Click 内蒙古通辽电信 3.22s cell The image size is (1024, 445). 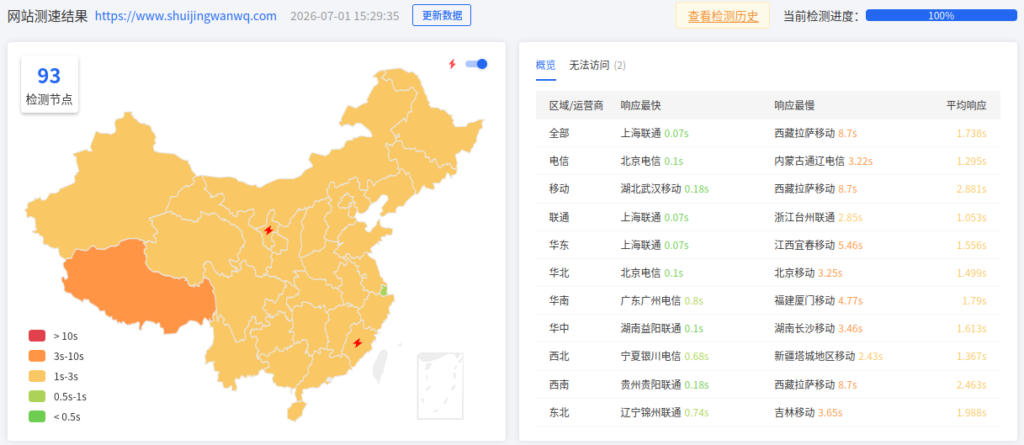[824, 161]
